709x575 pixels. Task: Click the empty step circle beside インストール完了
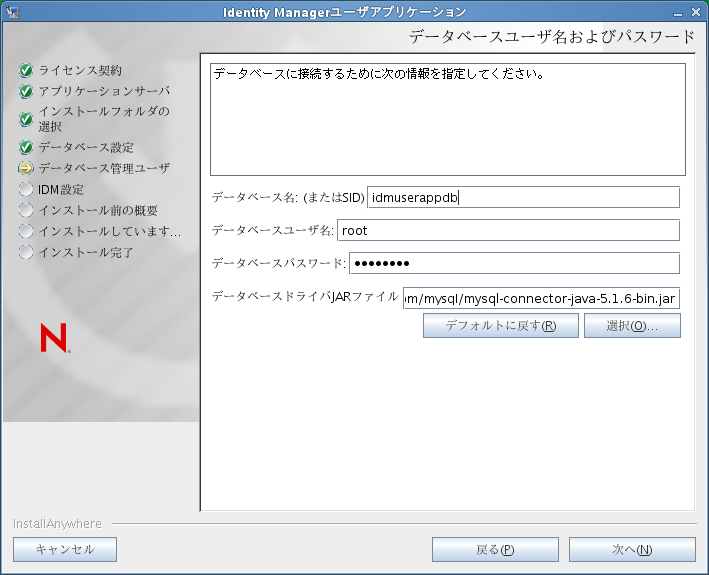pyautogui.click(x=26, y=252)
